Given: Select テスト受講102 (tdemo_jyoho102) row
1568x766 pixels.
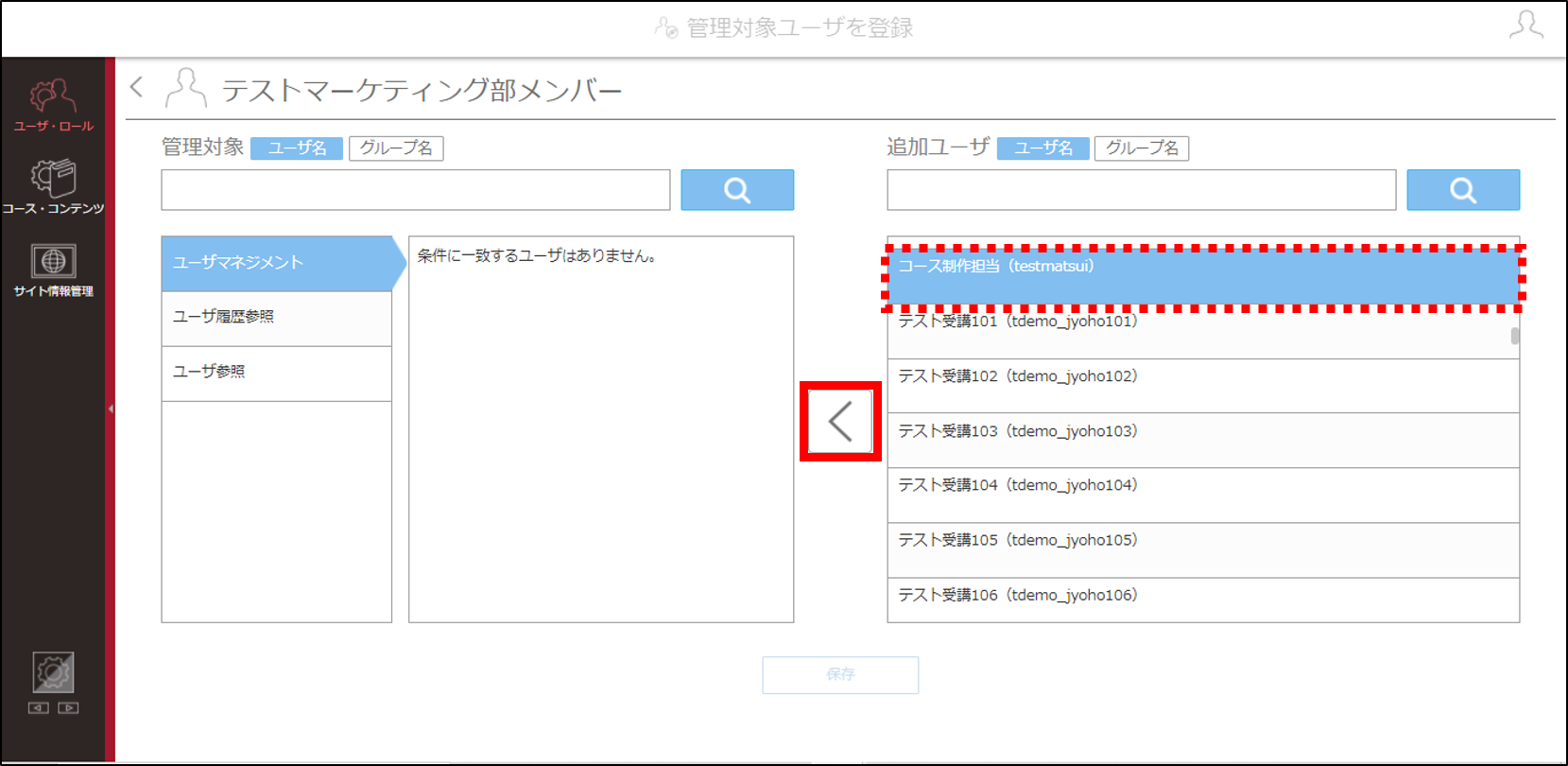Looking at the screenshot, I should [x=1203, y=386].
